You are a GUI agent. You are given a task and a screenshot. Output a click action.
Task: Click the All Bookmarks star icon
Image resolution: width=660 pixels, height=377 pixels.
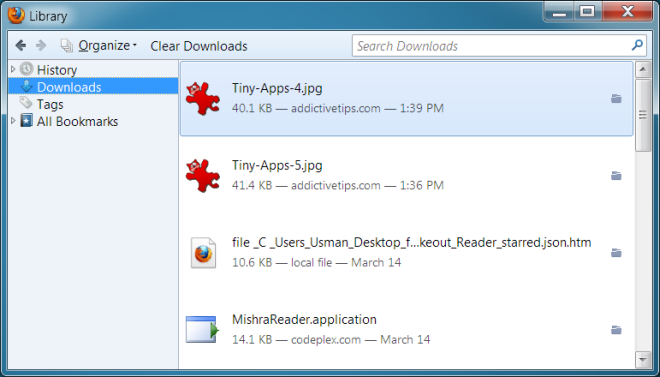pyautogui.click(x=26, y=121)
